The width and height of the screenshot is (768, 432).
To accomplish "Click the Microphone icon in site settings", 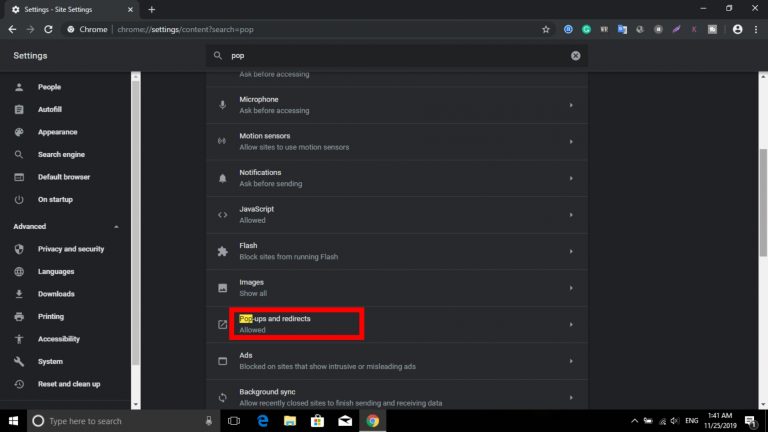I will [x=222, y=105].
